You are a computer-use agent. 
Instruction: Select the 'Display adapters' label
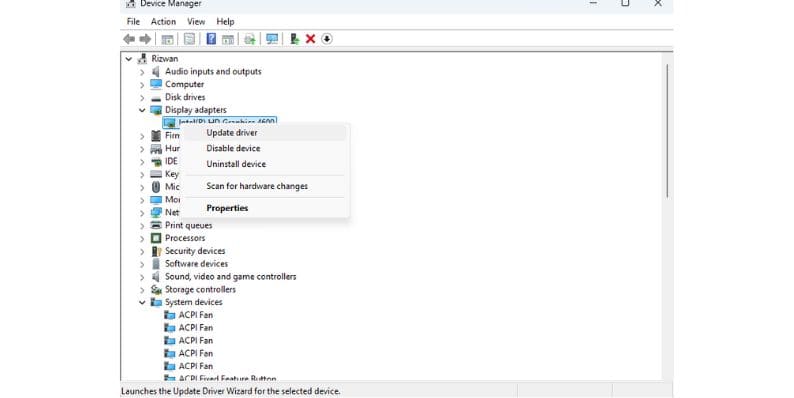point(195,110)
